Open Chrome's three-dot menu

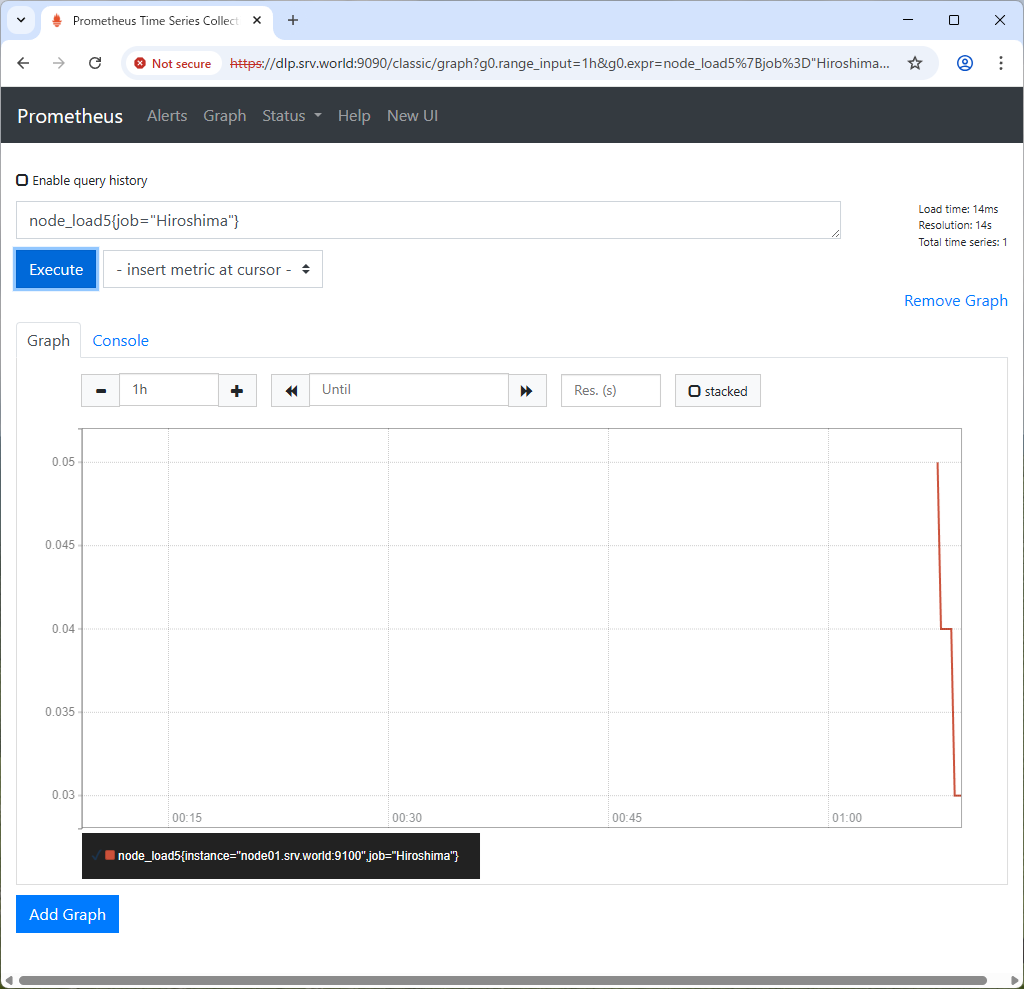click(x=1001, y=63)
